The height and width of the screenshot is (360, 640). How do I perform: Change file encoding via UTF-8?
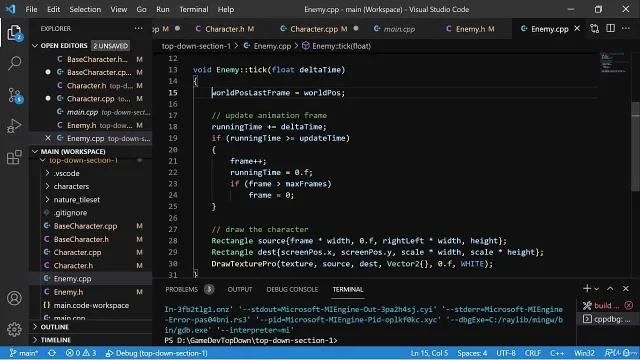click(x=506, y=353)
